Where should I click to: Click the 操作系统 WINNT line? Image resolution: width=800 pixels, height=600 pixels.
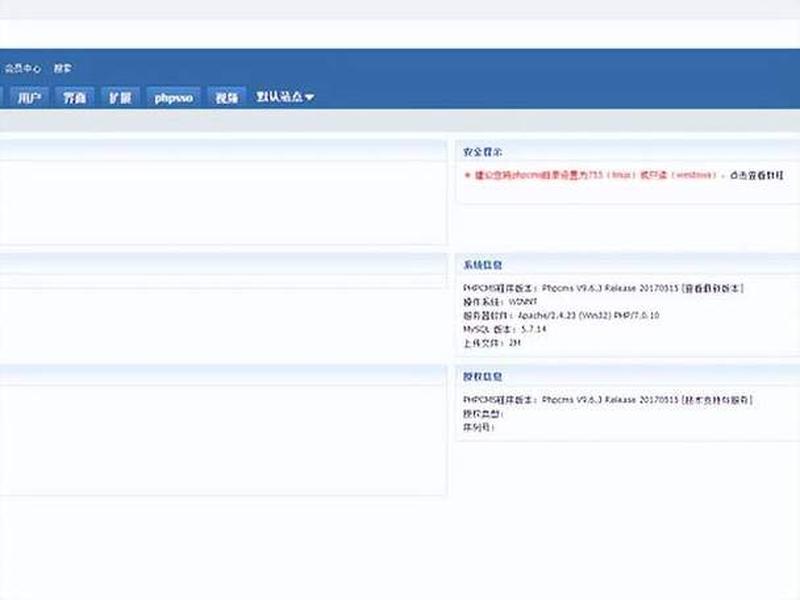(x=500, y=302)
